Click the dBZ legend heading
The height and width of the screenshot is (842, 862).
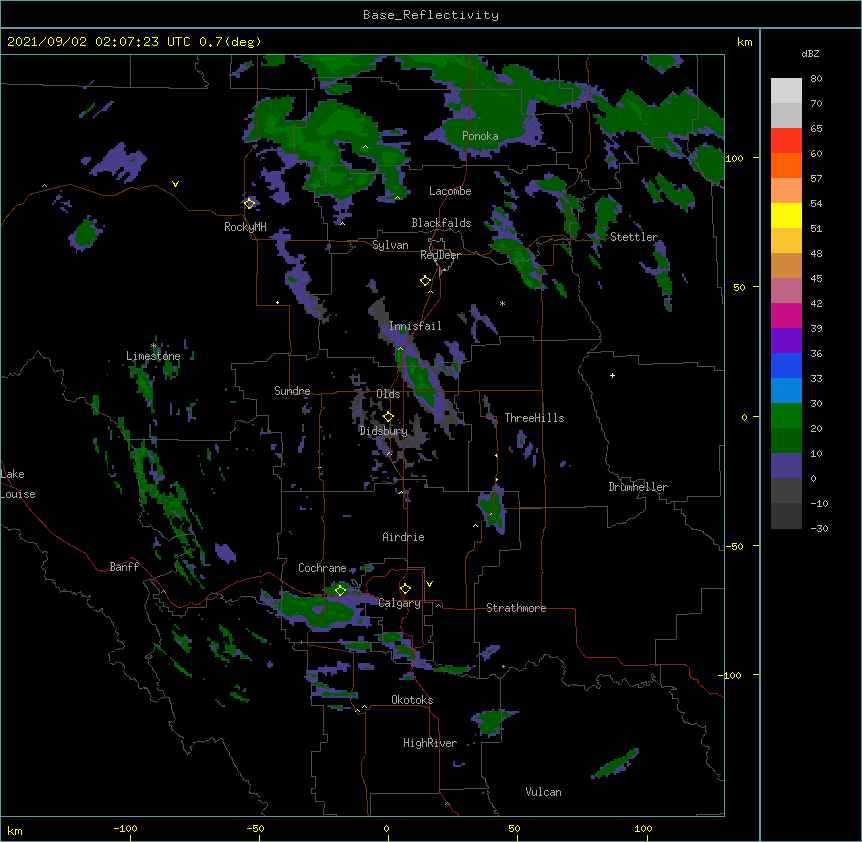tap(810, 54)
